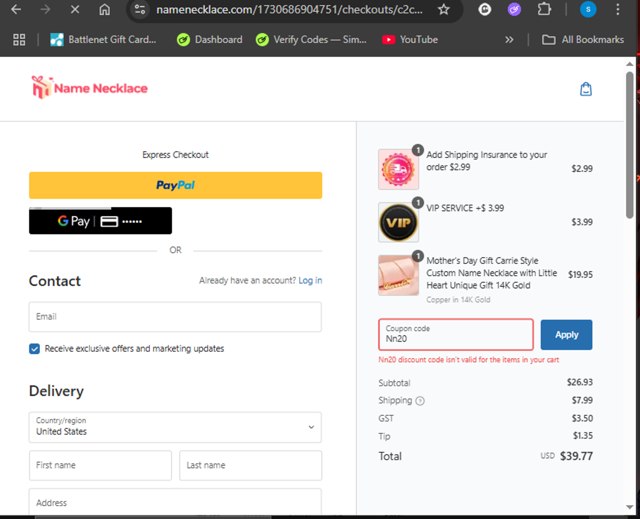The width and height of the screenshot is (640, 519).
Task: Show more bookmarks with double chevron
Action: click(509, 40)
